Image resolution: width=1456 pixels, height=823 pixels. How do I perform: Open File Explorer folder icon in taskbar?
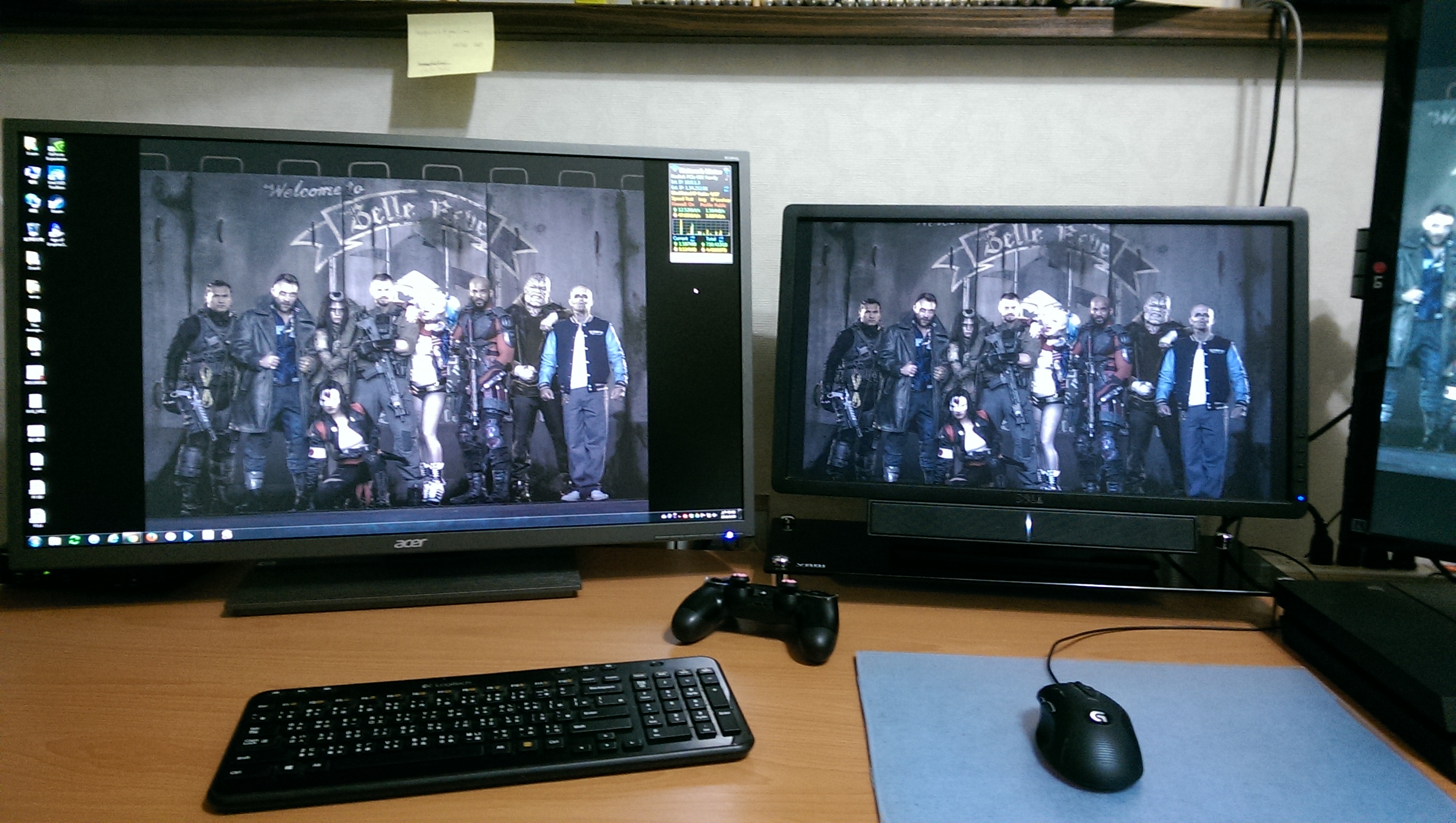55,541
